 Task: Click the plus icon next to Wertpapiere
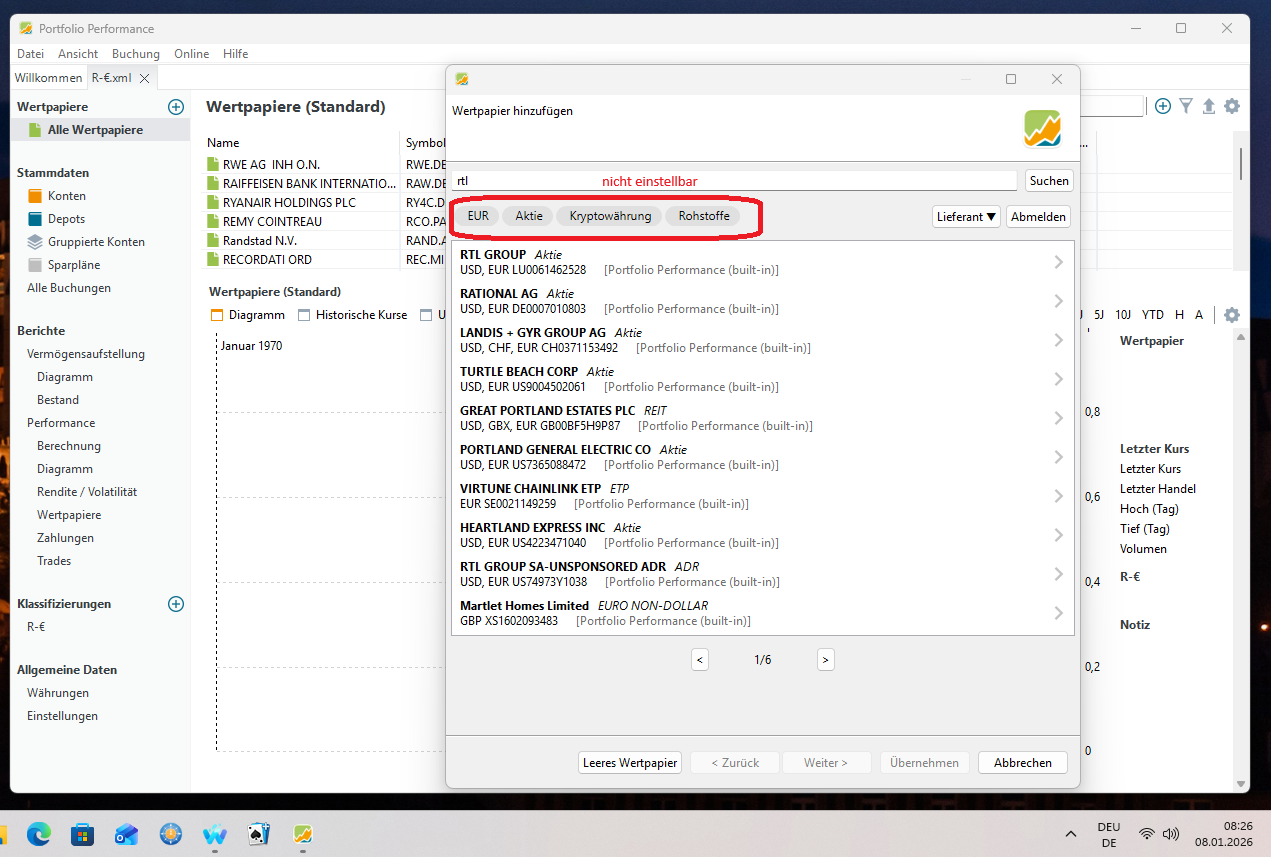coord(176,107)
